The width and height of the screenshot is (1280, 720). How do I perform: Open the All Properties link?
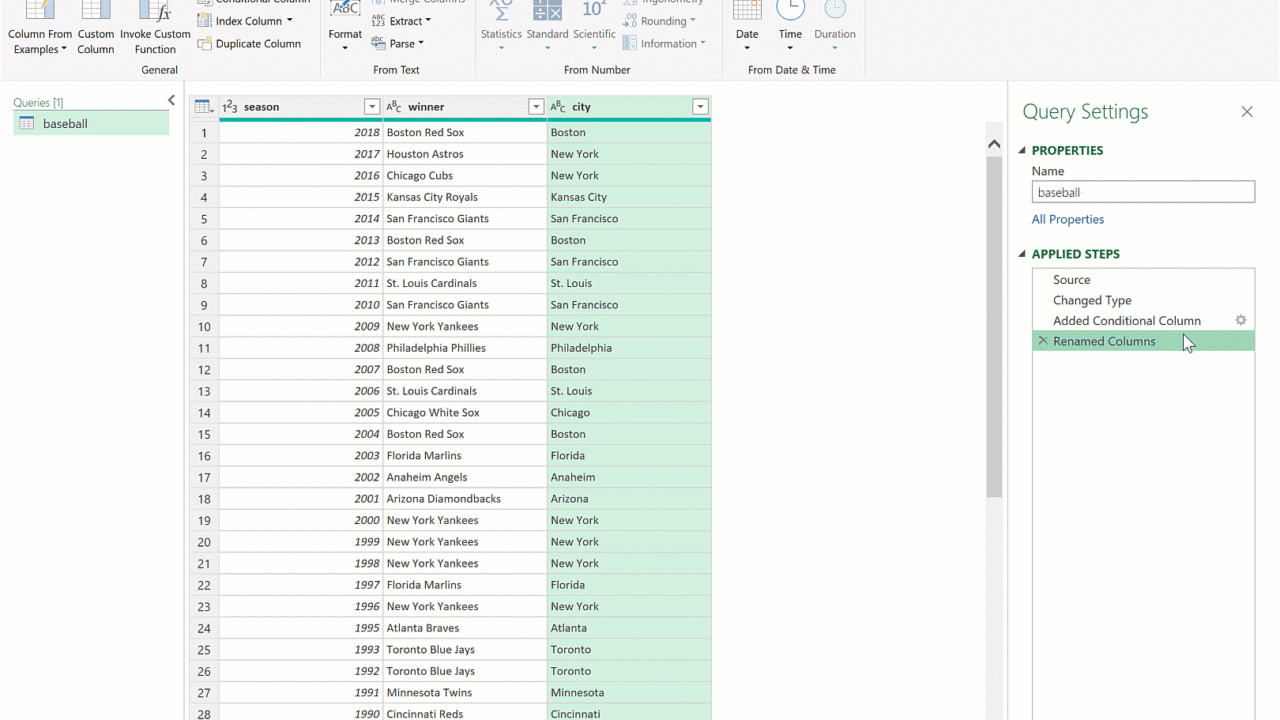coord(1068,220)
